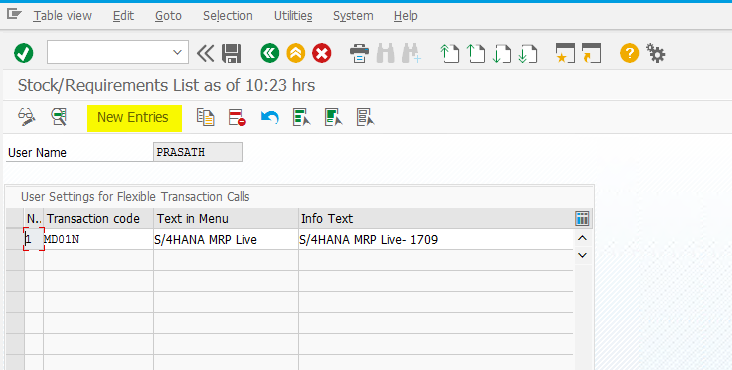Open the System menu

353,16
